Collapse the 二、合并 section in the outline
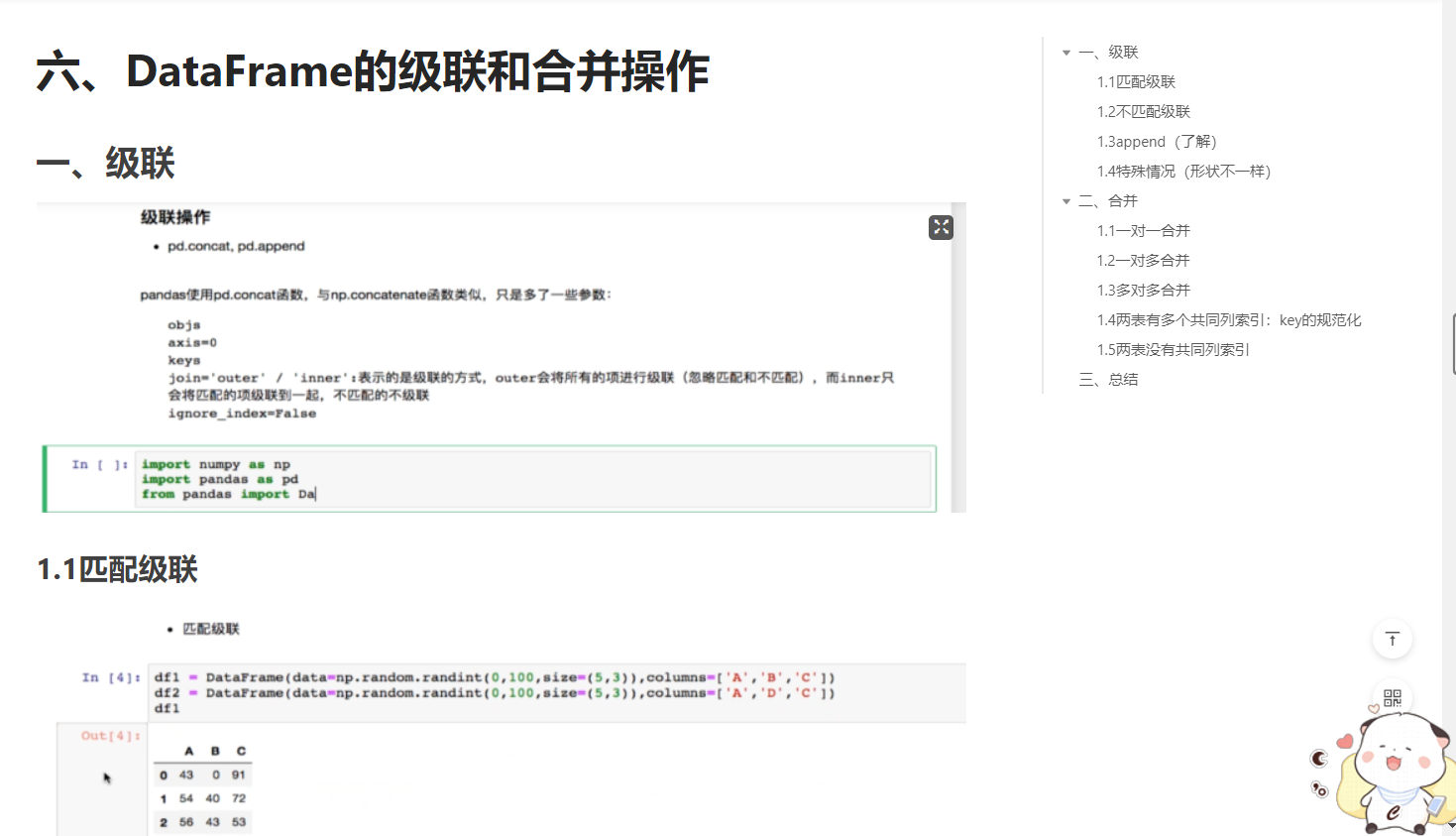The height and width of the screenshot is (836, 1456). pyautogui.click(x=1066, y=200)
